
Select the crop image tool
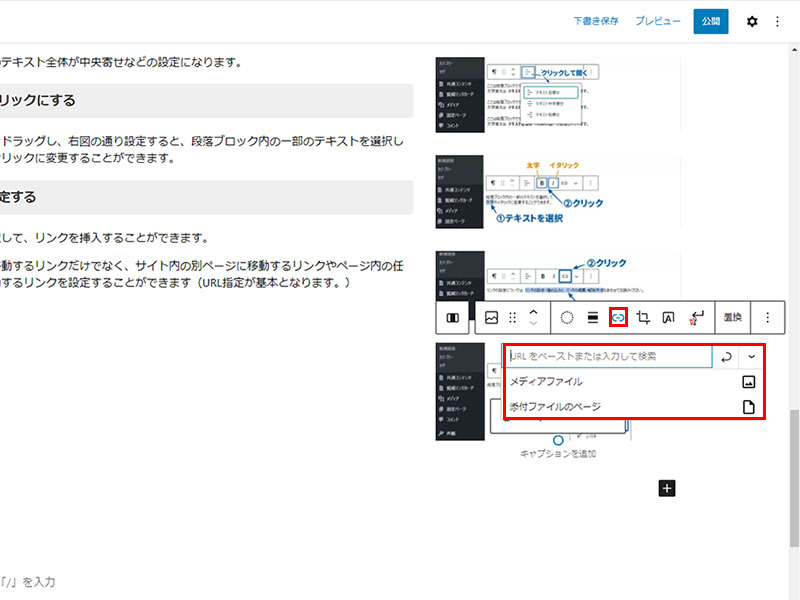(644, 317)
